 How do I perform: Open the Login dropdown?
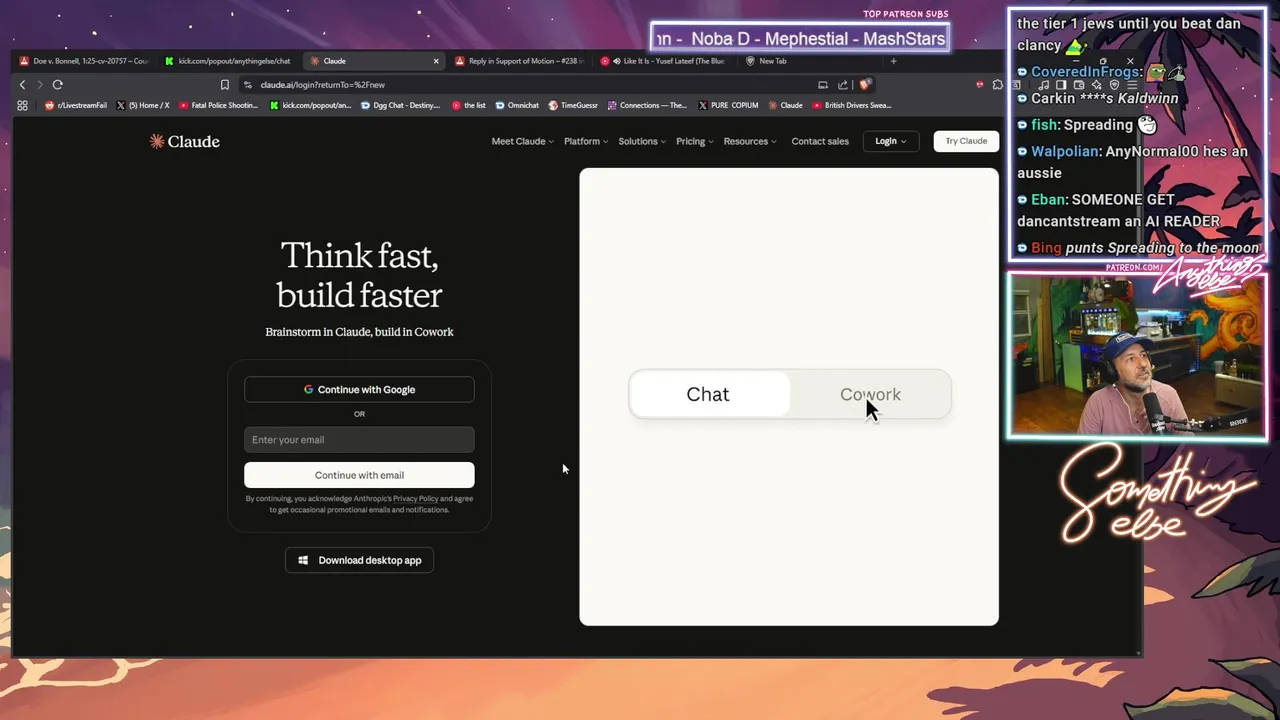coord(890,141)
